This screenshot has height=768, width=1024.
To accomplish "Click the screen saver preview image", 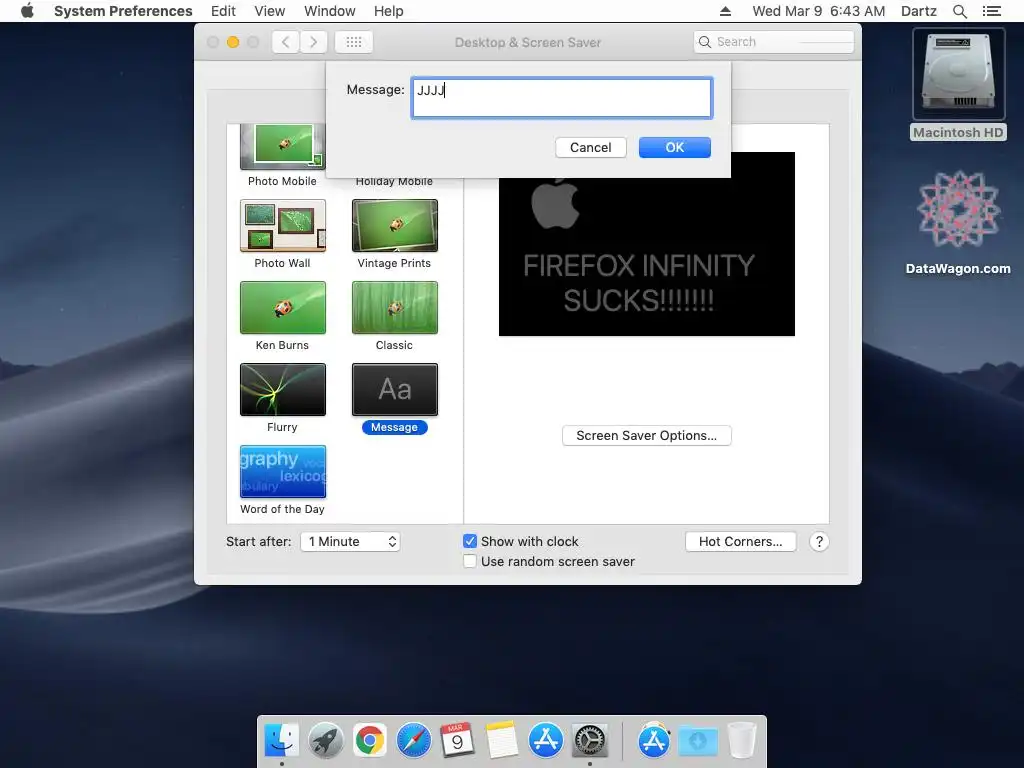I will (647, 244).
